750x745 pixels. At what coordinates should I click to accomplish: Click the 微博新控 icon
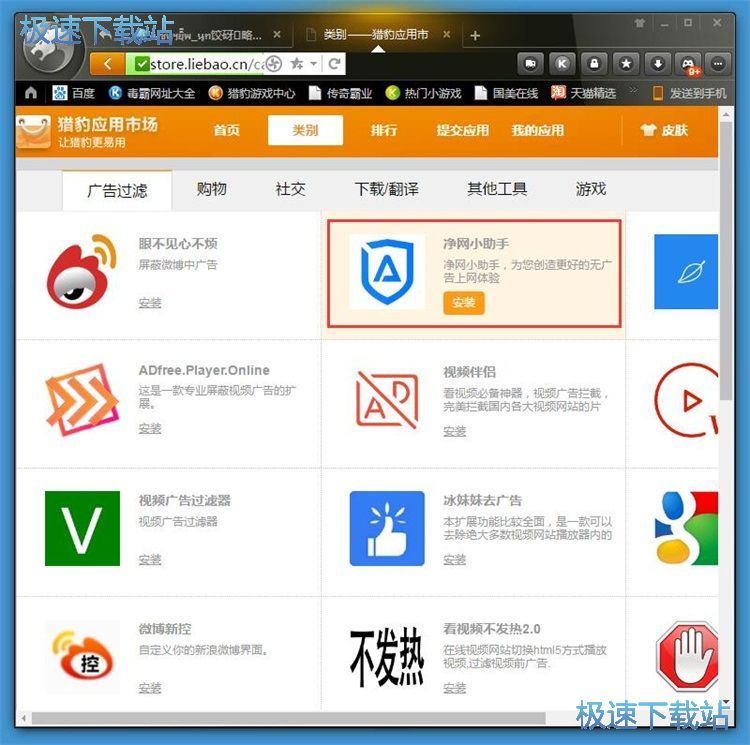(x=82, y=657)
